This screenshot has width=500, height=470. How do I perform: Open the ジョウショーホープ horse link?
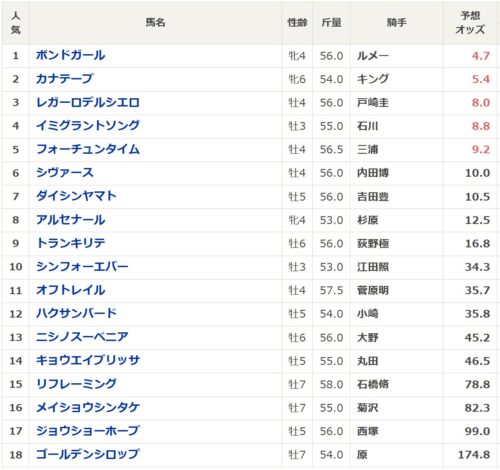point(87,431)
